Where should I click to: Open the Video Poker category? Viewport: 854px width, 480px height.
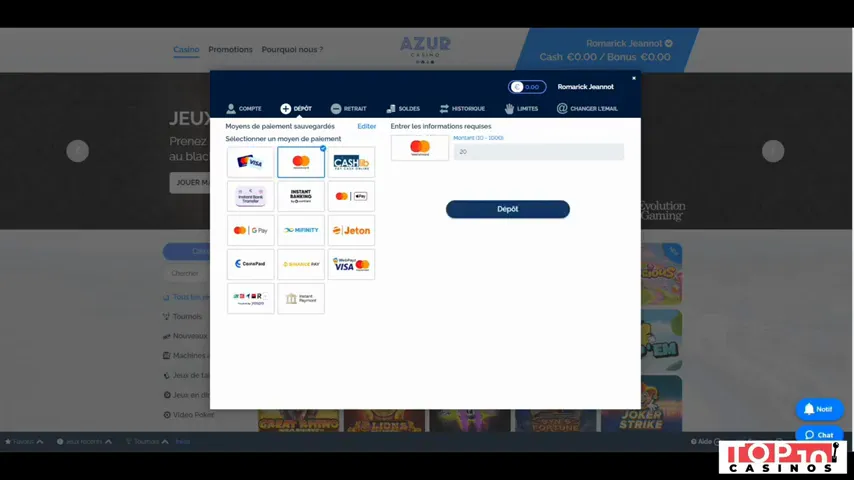click(189, 415)
